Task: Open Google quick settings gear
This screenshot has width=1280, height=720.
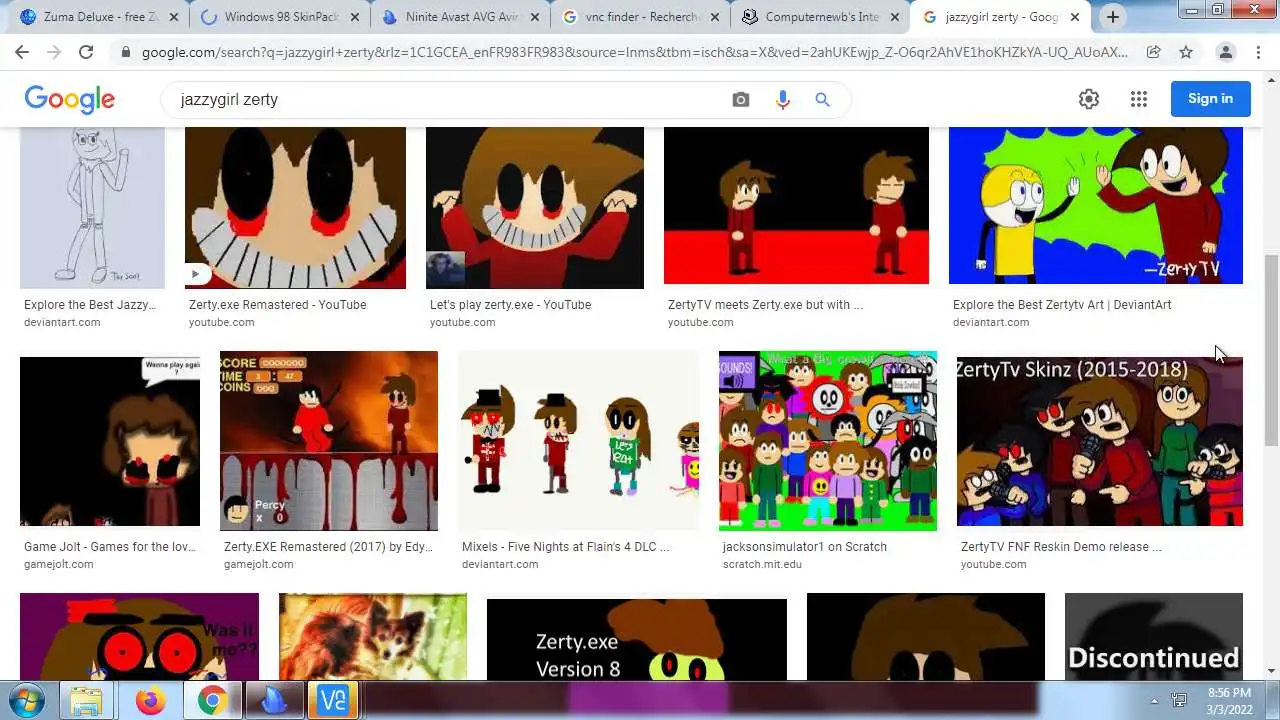Action: (1089, 99)
